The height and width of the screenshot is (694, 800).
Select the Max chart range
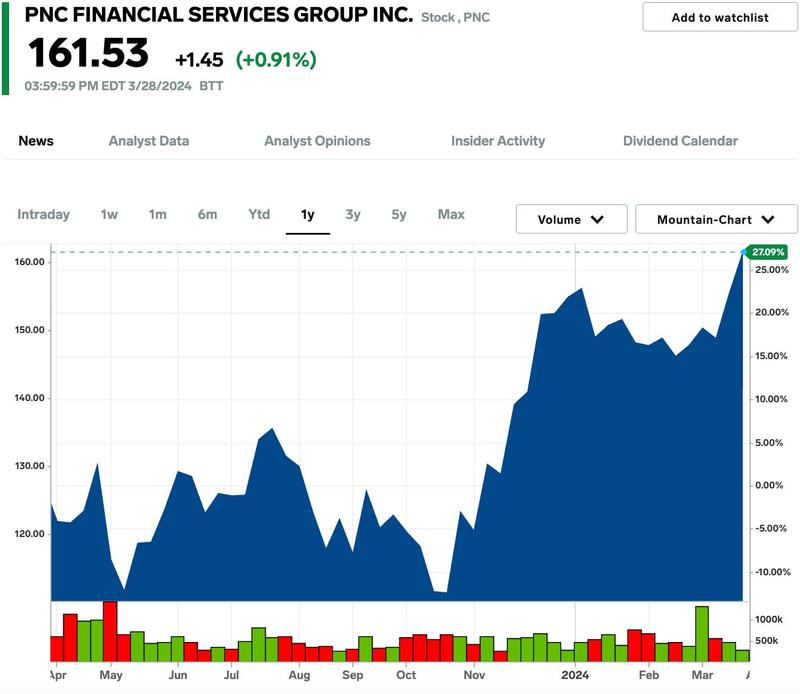451,214
